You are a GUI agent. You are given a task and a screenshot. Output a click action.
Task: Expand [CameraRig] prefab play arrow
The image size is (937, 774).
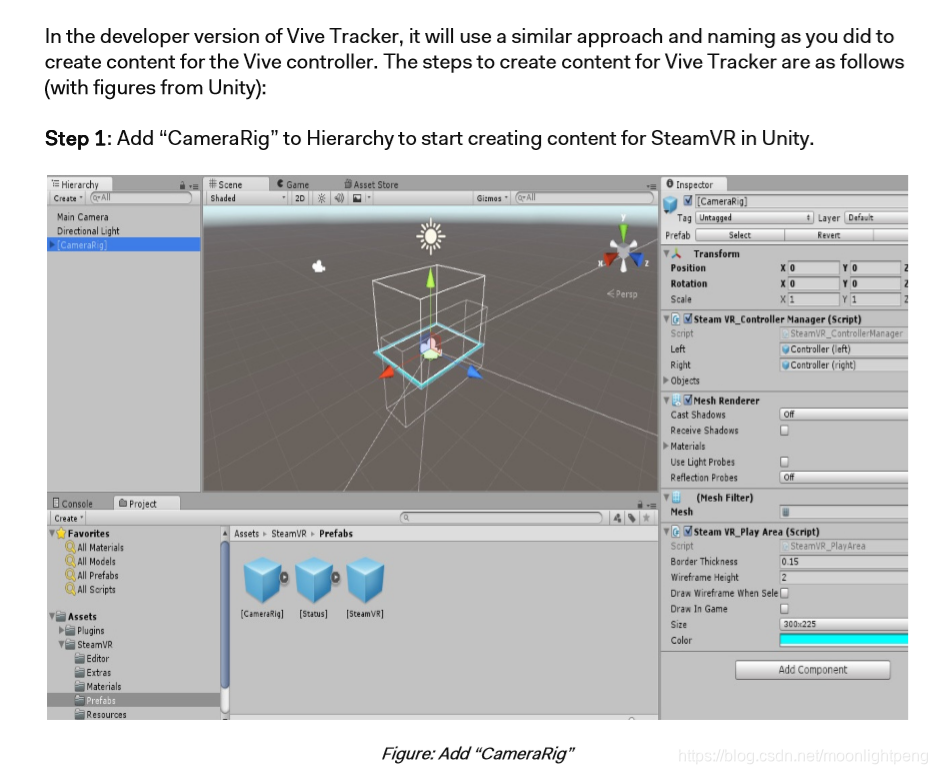coord(284,577)
